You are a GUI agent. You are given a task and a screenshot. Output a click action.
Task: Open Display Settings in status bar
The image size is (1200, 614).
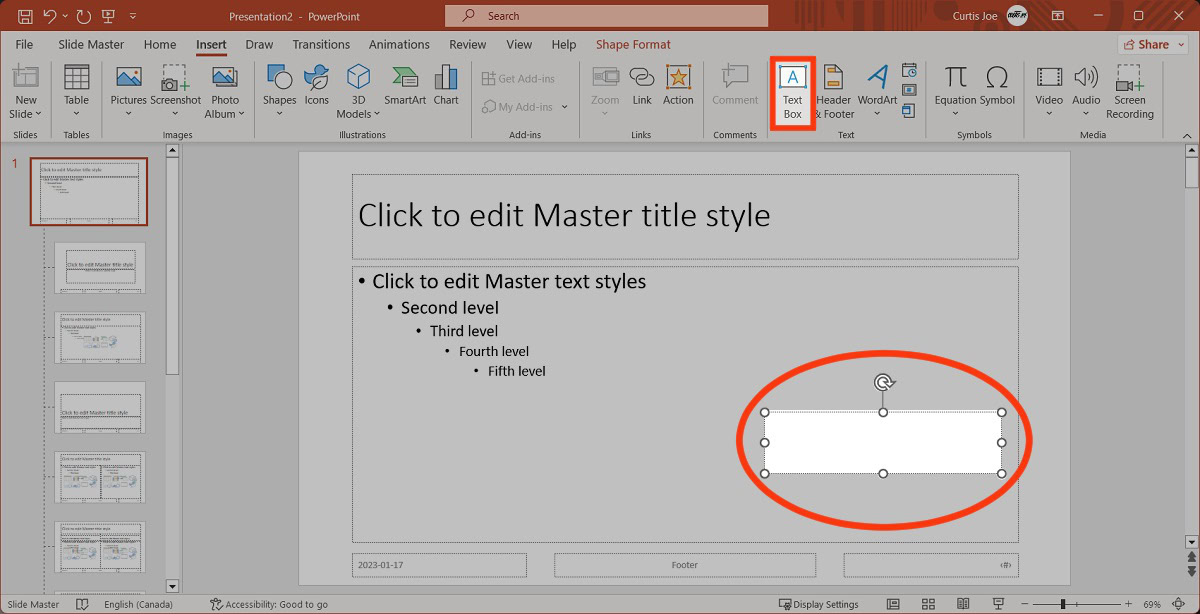coord(819,604)
